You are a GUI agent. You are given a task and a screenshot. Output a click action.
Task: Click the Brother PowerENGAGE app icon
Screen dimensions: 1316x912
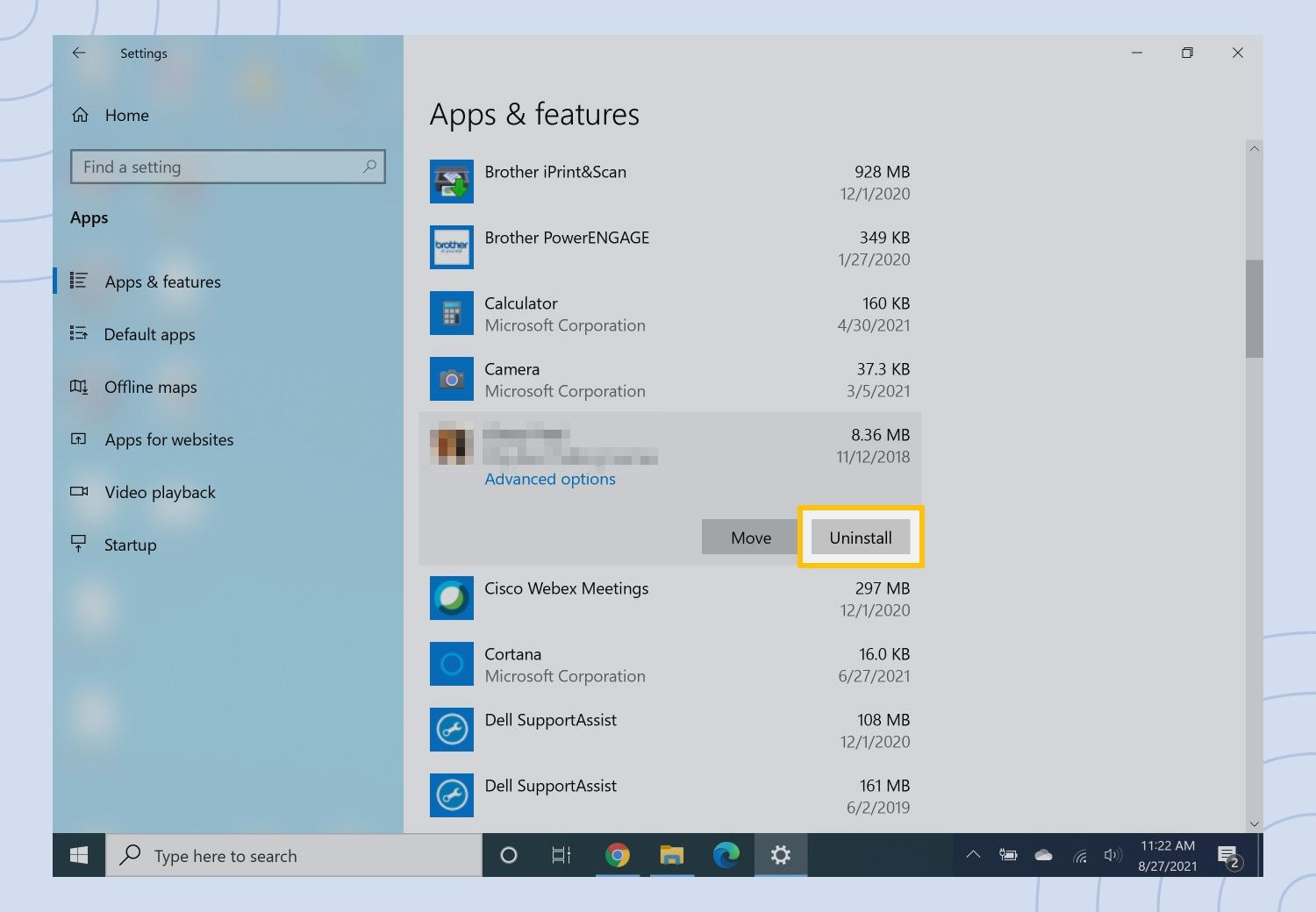pyautogui.click(x=452, y=247)
